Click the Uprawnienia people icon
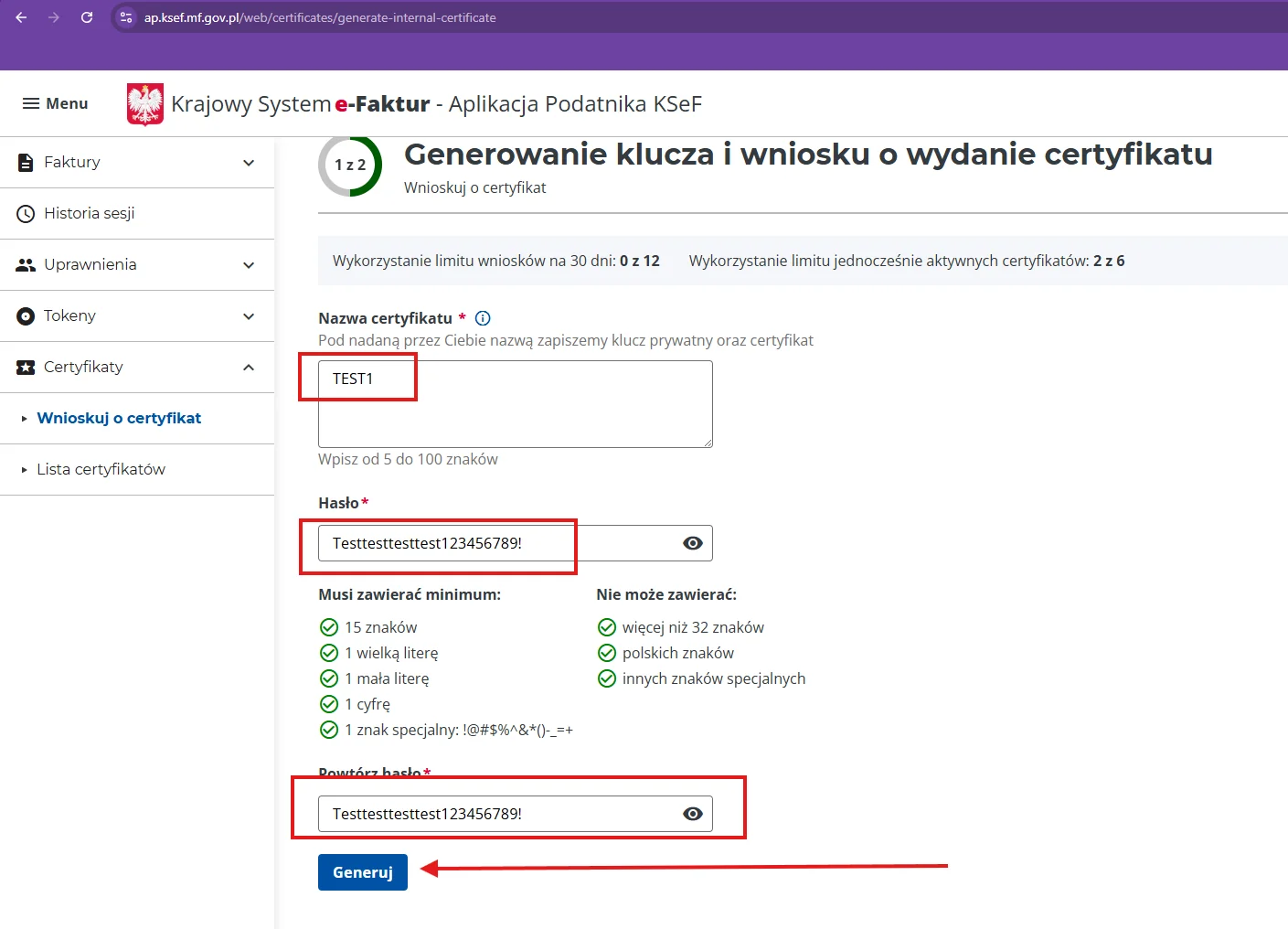Screen dimensions: 1288x929 tap(26, 264)
